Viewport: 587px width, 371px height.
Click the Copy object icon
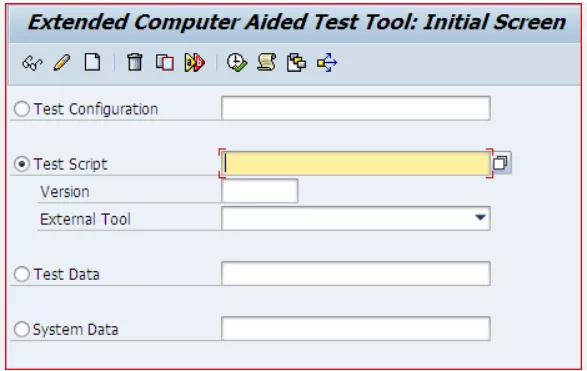pos(165,63)
